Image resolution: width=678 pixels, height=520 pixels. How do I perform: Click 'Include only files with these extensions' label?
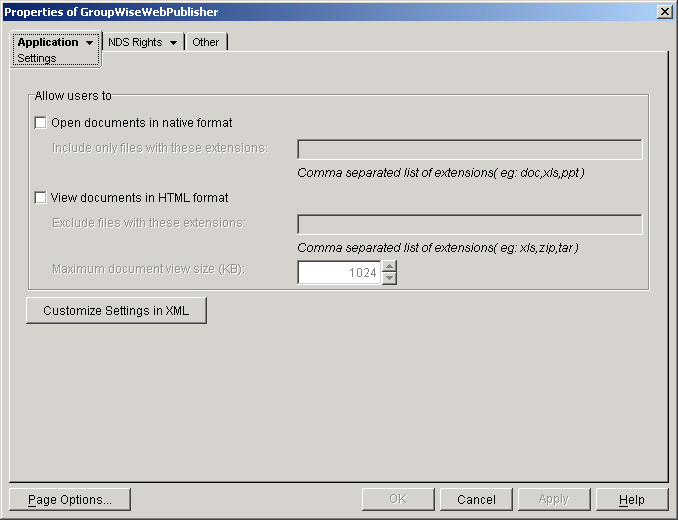pos(160,148)
